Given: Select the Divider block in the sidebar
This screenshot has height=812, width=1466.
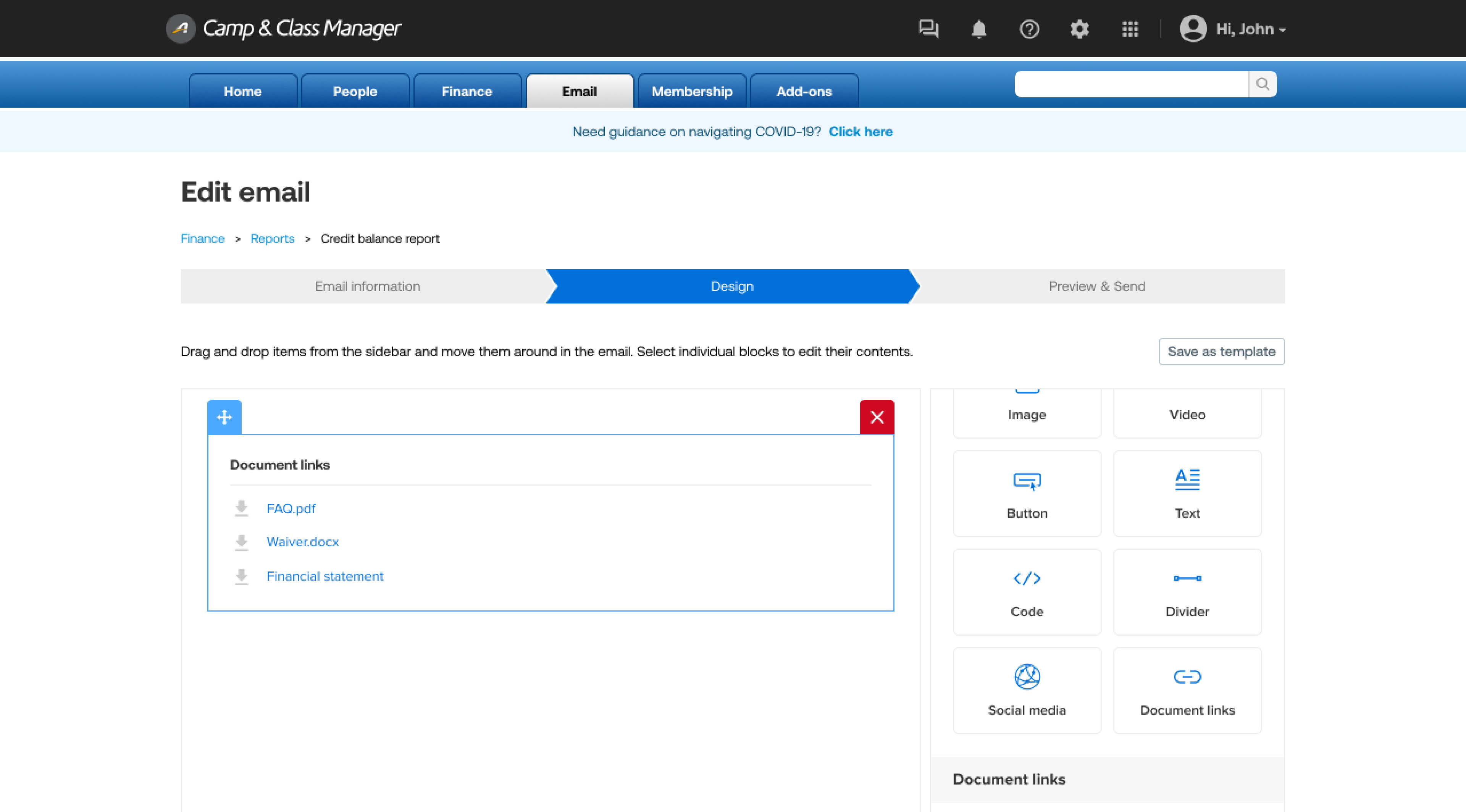Looking at the screenshot, I should [x=1187, y=592].
